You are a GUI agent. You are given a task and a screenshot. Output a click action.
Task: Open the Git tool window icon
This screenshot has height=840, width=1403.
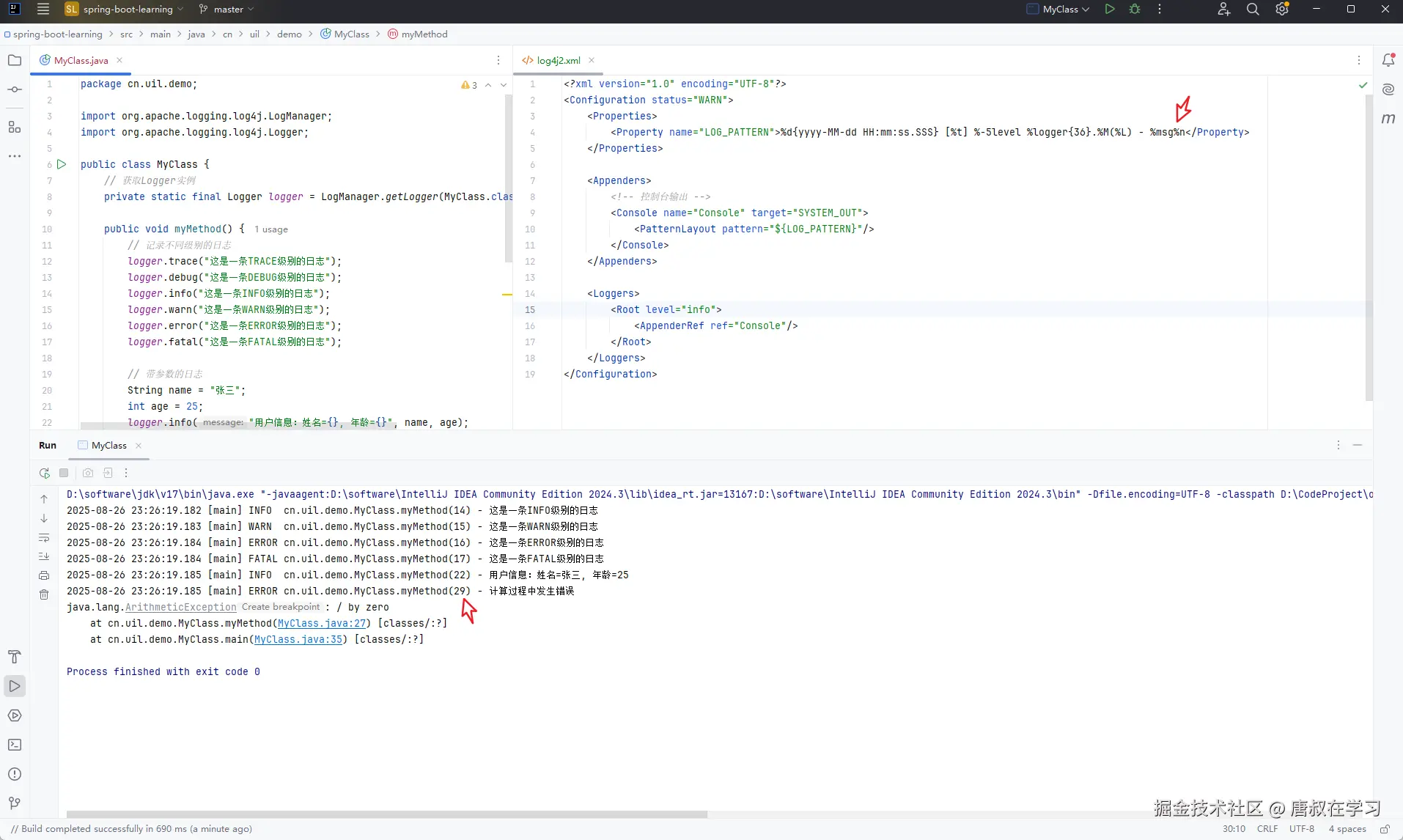coord(15,803)
